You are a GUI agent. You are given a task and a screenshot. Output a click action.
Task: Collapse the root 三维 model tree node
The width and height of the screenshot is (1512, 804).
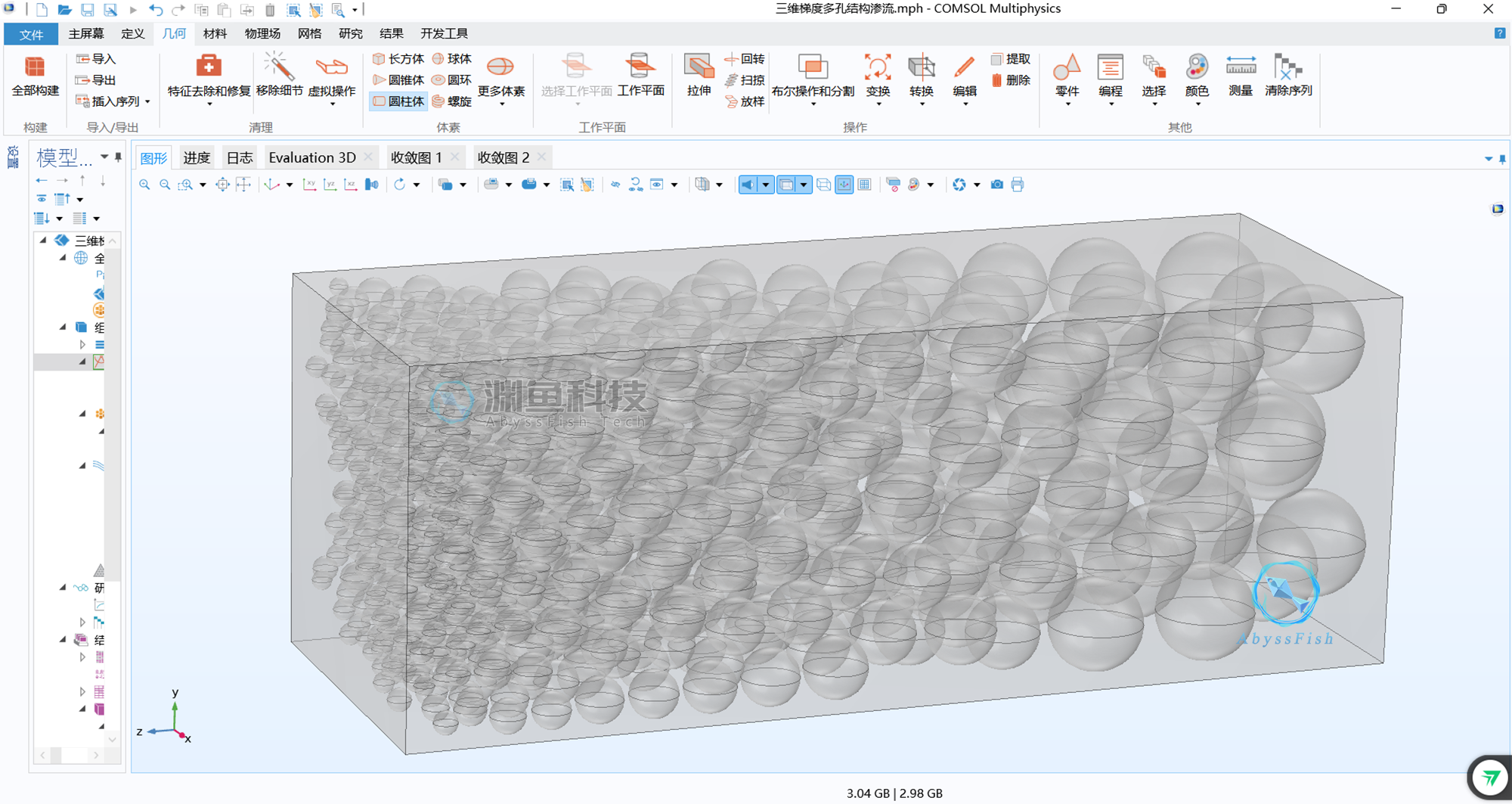coord(43,241)
